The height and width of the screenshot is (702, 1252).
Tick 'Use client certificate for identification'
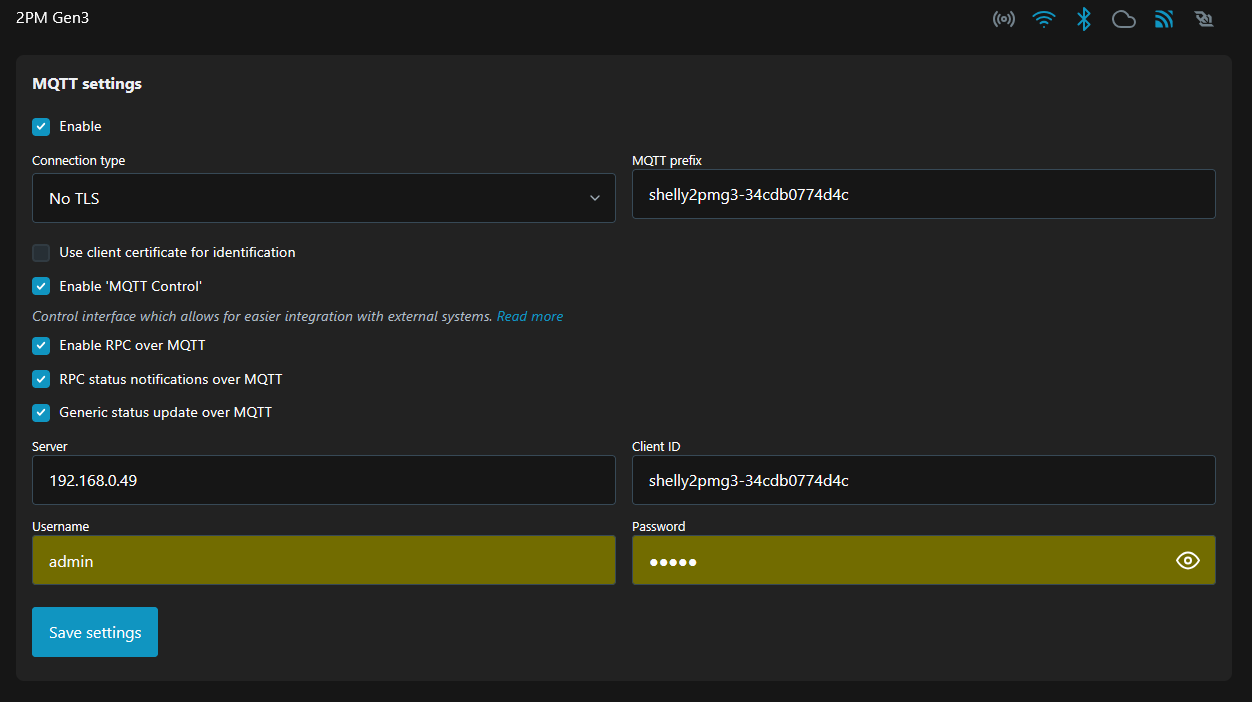pos(41,252)
